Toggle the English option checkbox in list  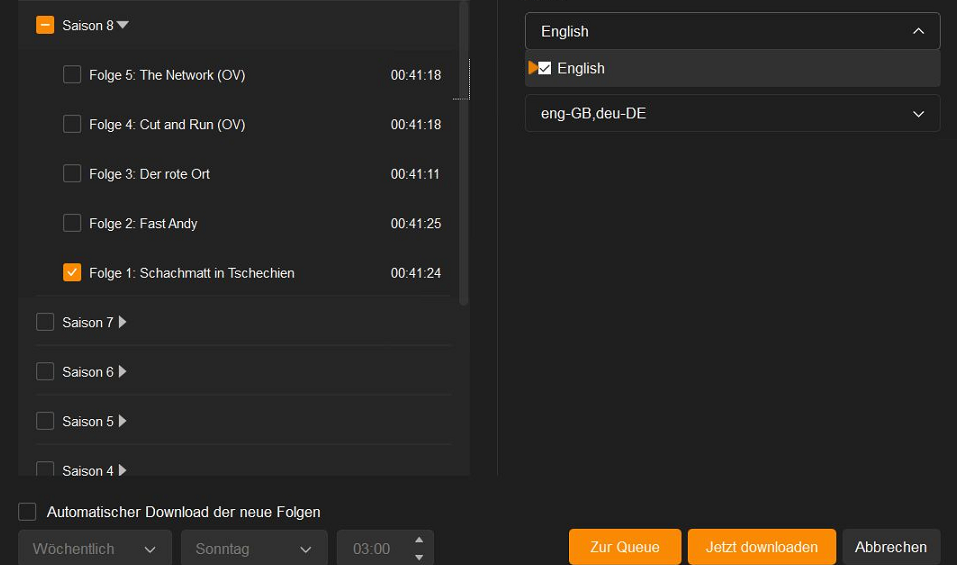[544, 68]
